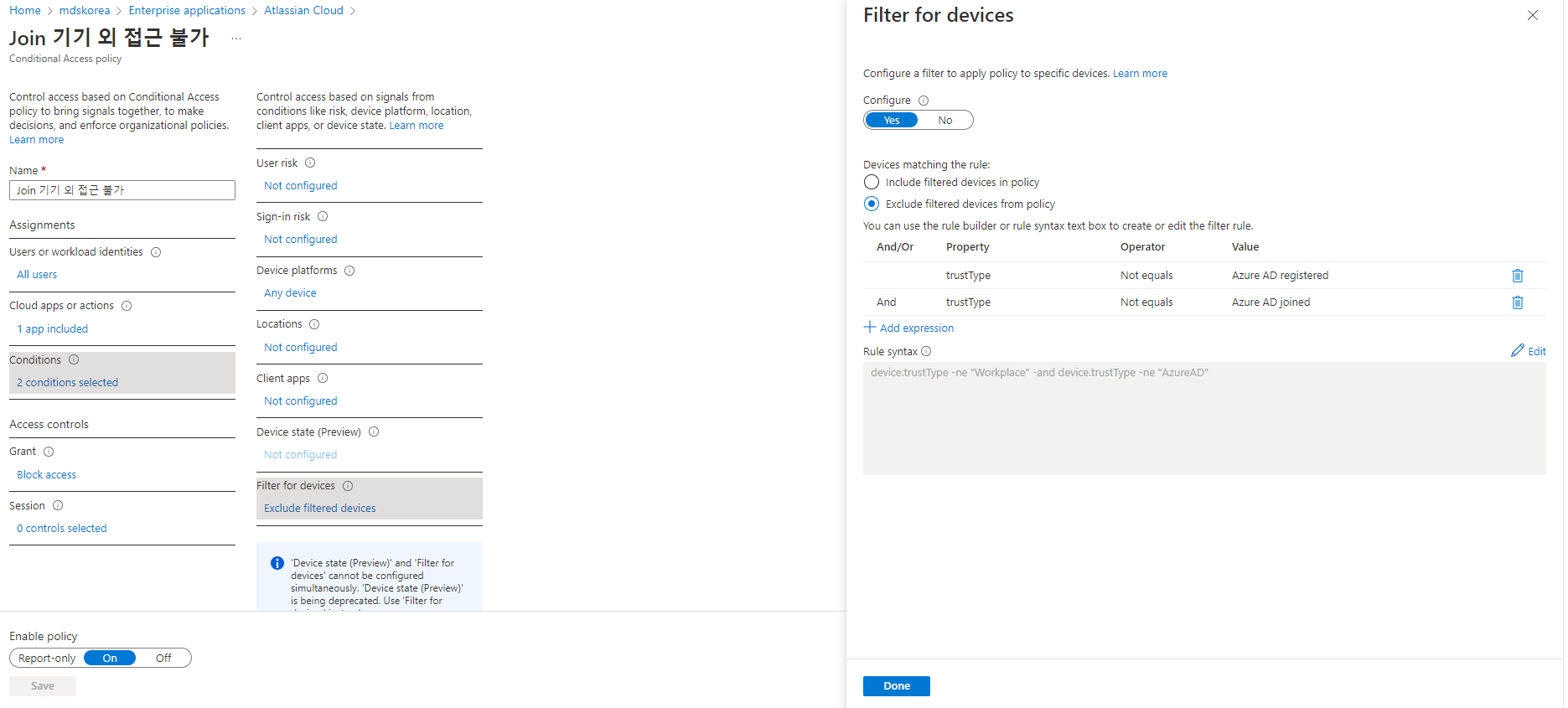This screenshot has width=1568, height=708.
Task: Open the Conditions info icon
Action: pos(74,359)
